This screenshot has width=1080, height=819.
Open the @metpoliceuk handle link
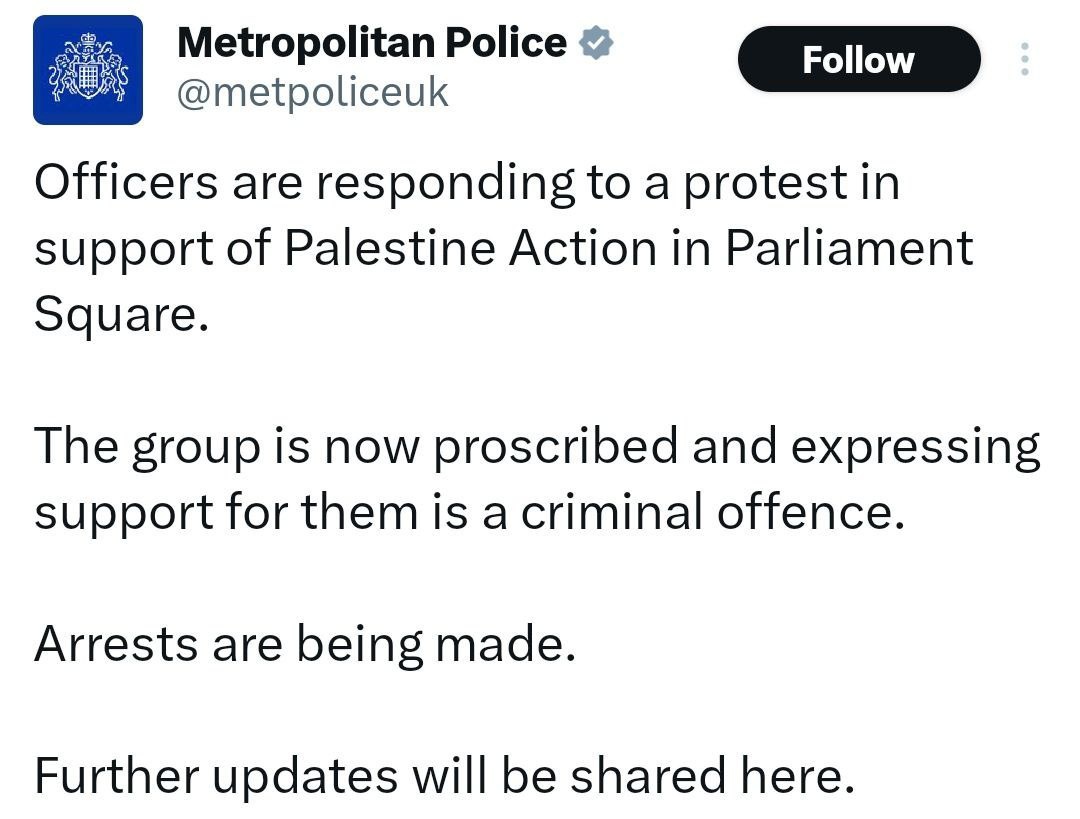click(x=312, y=93)
